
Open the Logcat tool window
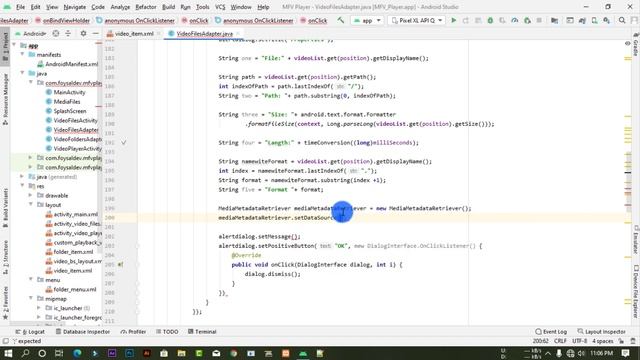click(x=30, y=332)
